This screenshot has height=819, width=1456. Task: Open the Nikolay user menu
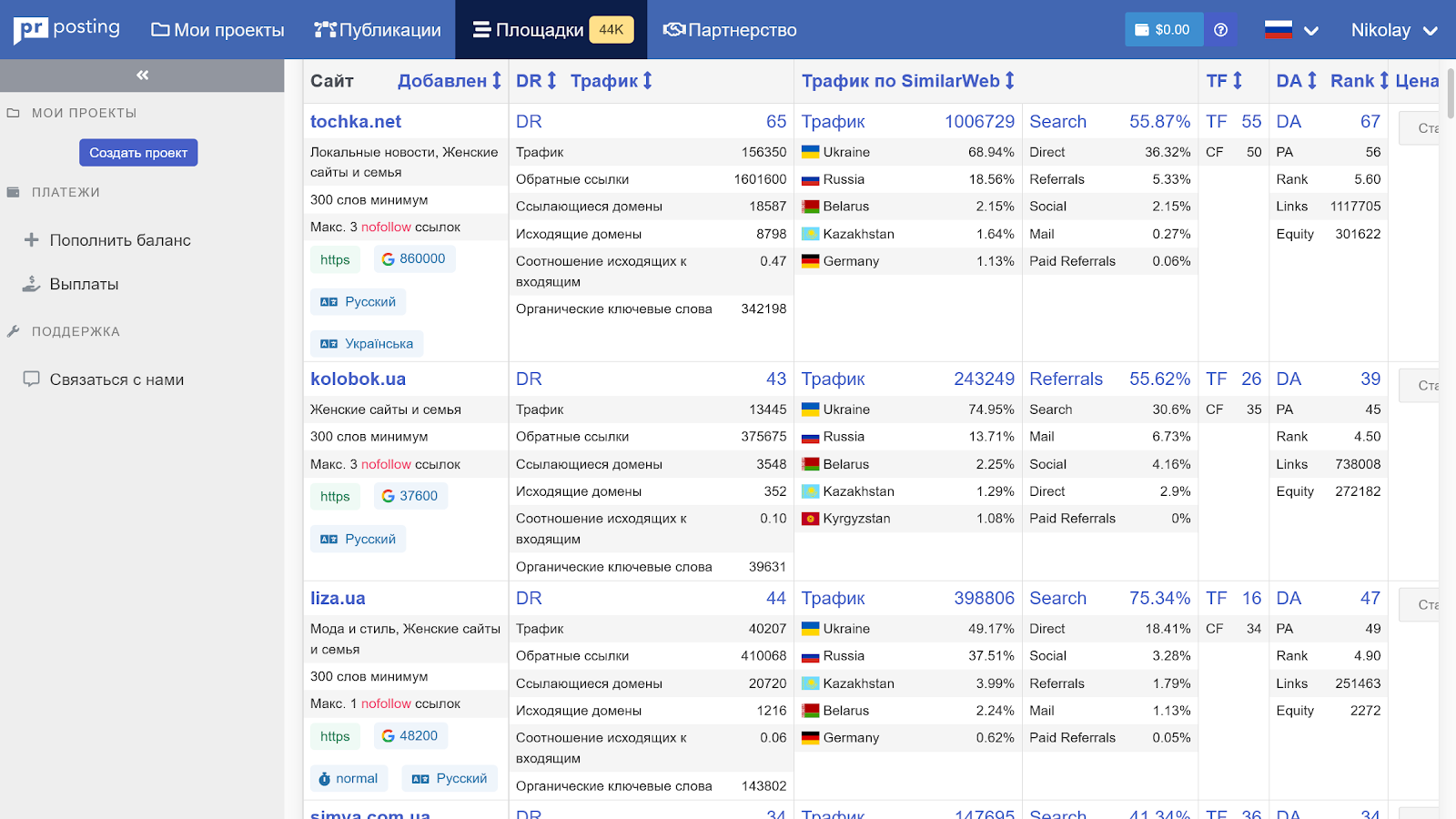(1394, 30)
